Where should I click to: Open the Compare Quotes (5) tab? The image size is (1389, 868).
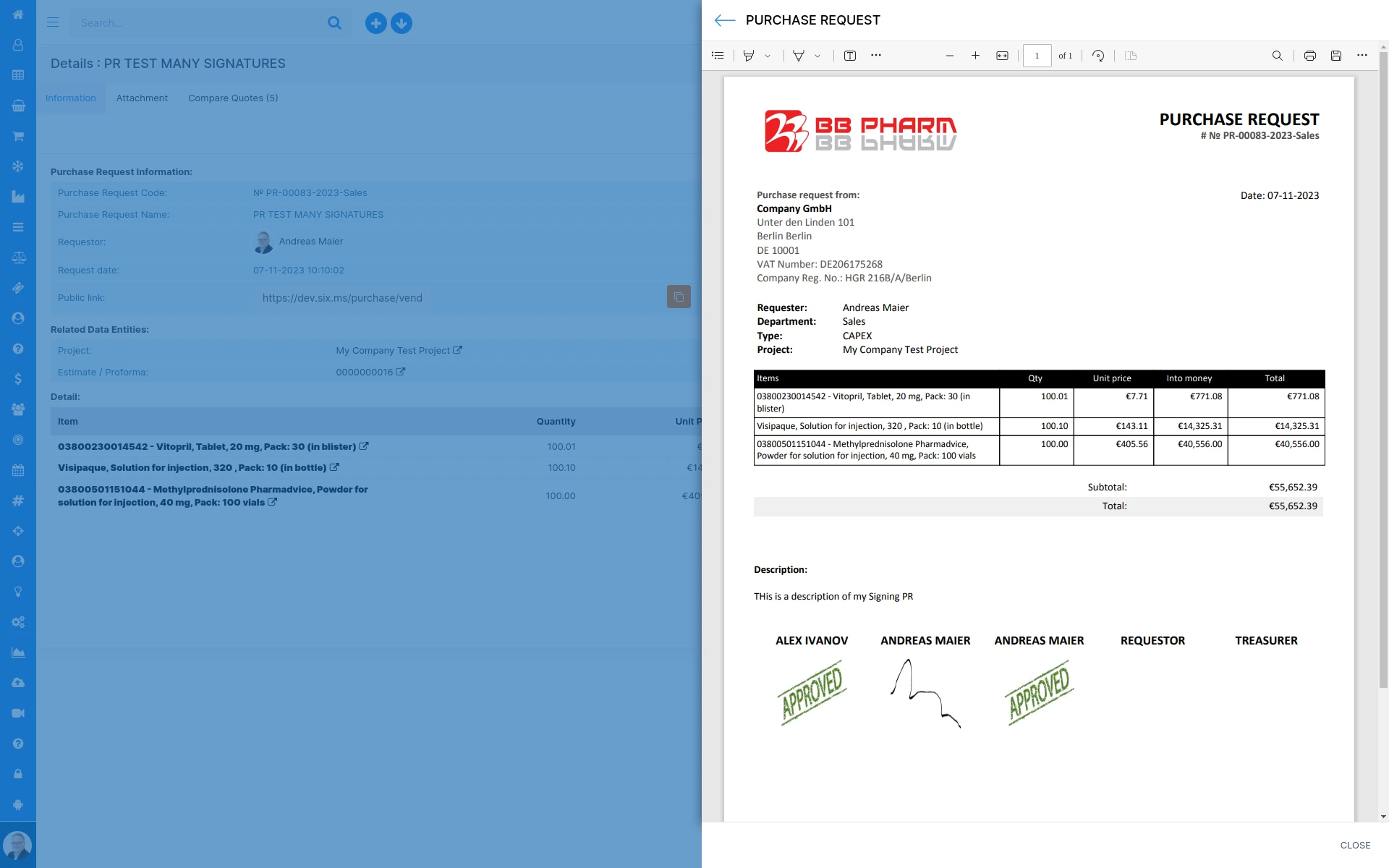(x=233, y=98)
